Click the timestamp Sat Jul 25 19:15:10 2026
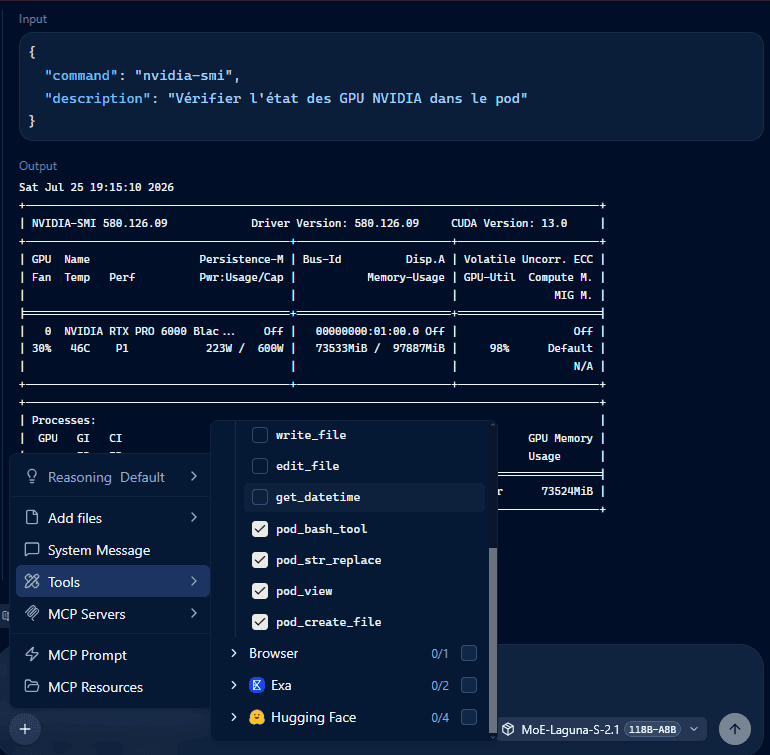 [x=96, y=187]
